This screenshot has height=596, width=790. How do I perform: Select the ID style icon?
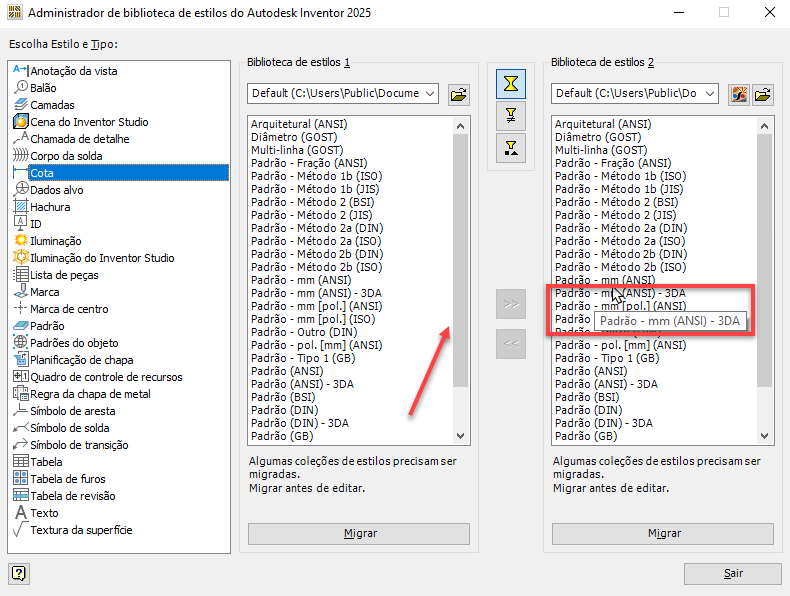tap(21, 224)
